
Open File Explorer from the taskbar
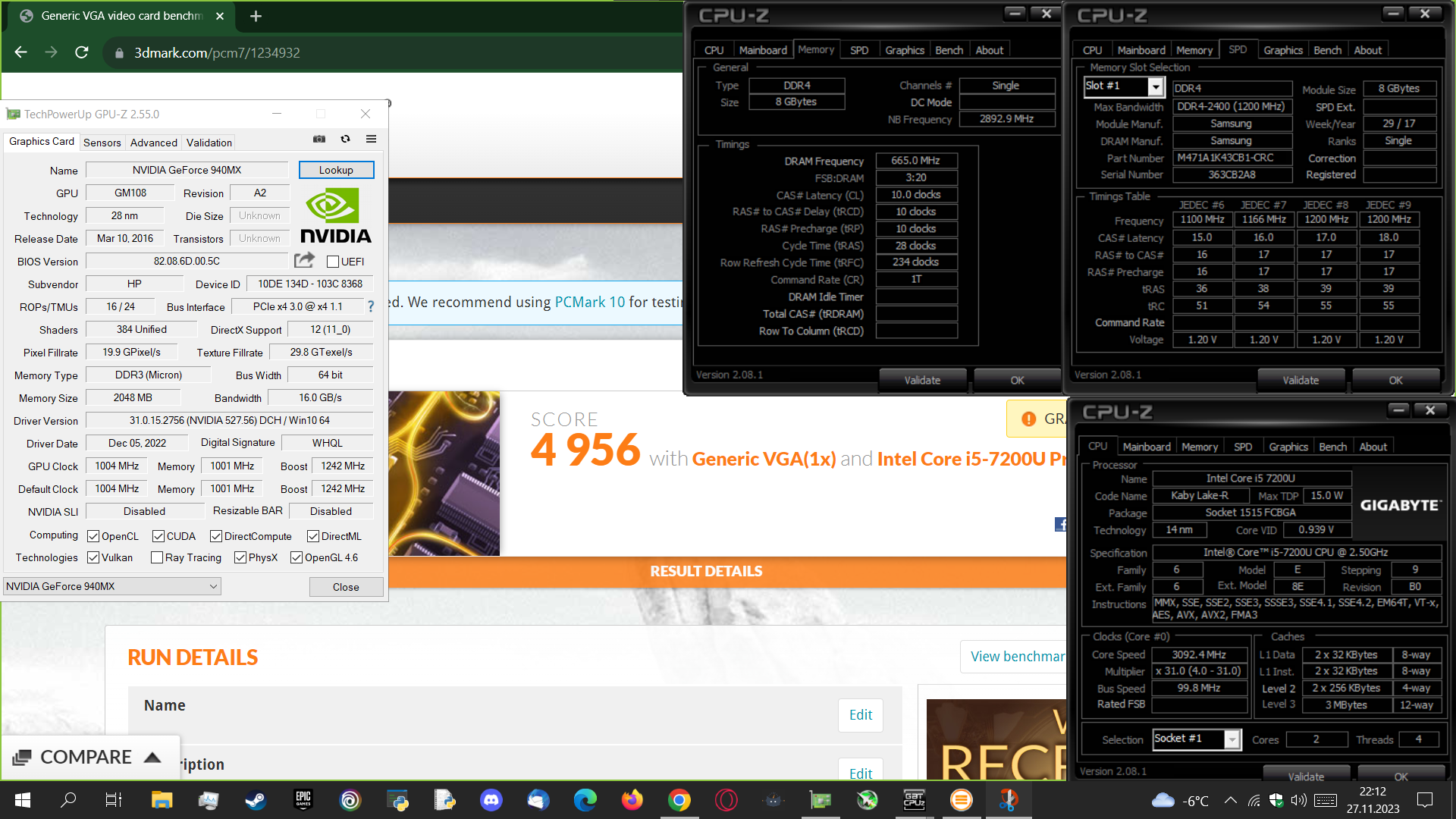(162, 800)
